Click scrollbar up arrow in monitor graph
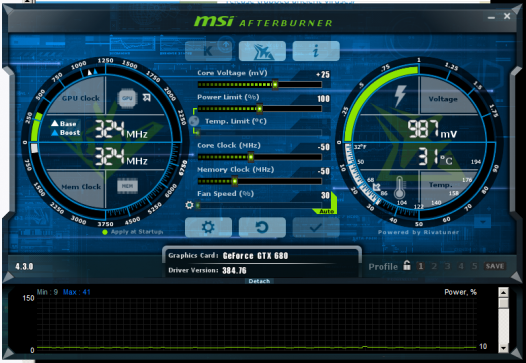526x363 pixels. (503, 293)
